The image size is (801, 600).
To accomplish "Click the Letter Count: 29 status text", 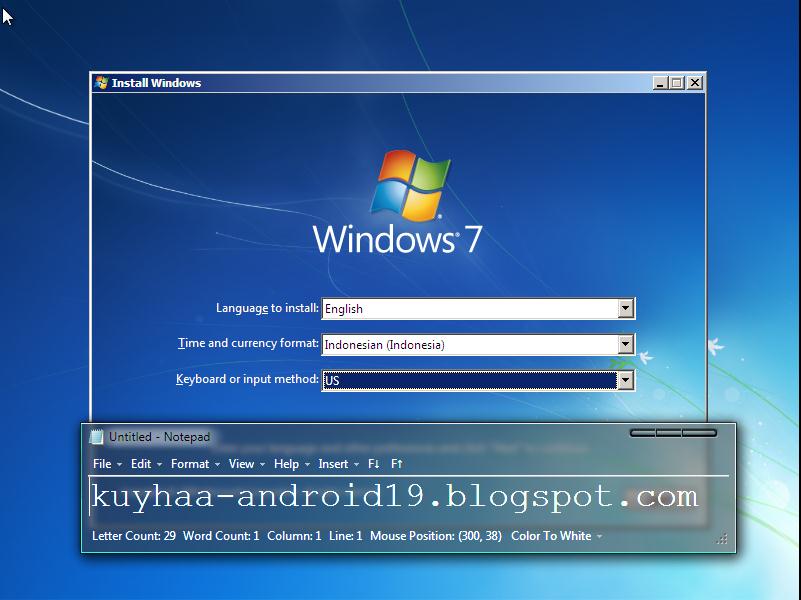I will [134, 536].
